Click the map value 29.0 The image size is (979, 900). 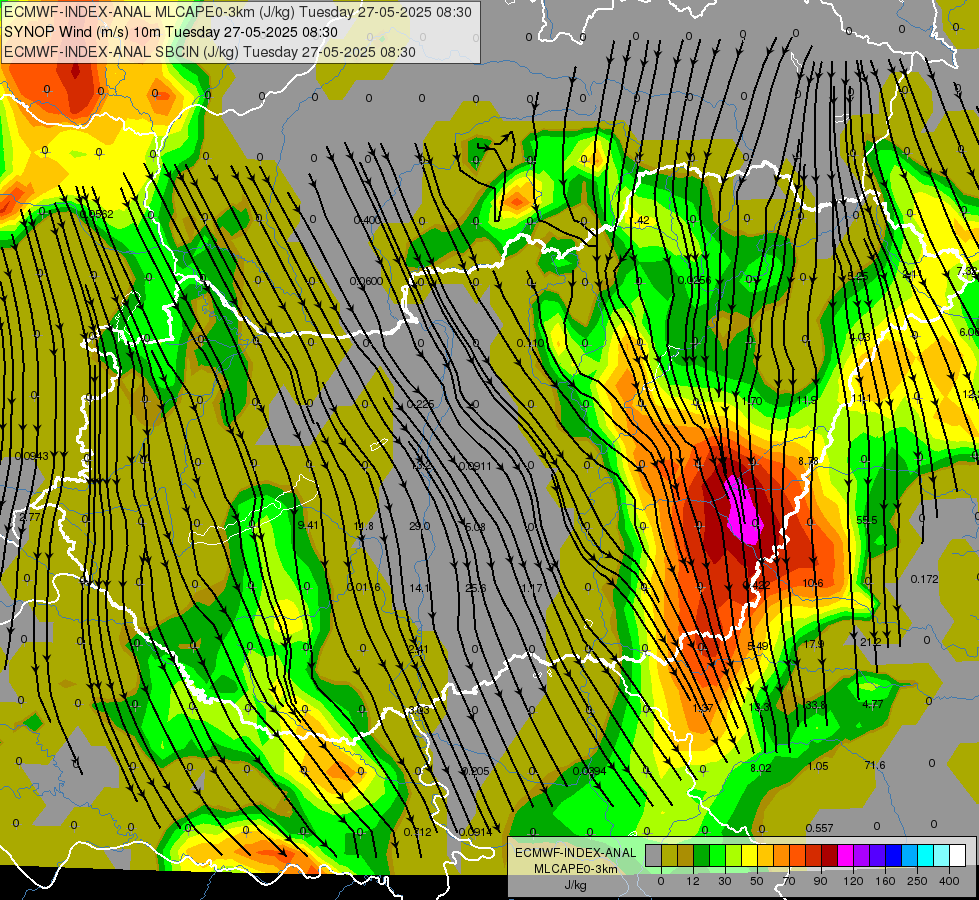420,527
